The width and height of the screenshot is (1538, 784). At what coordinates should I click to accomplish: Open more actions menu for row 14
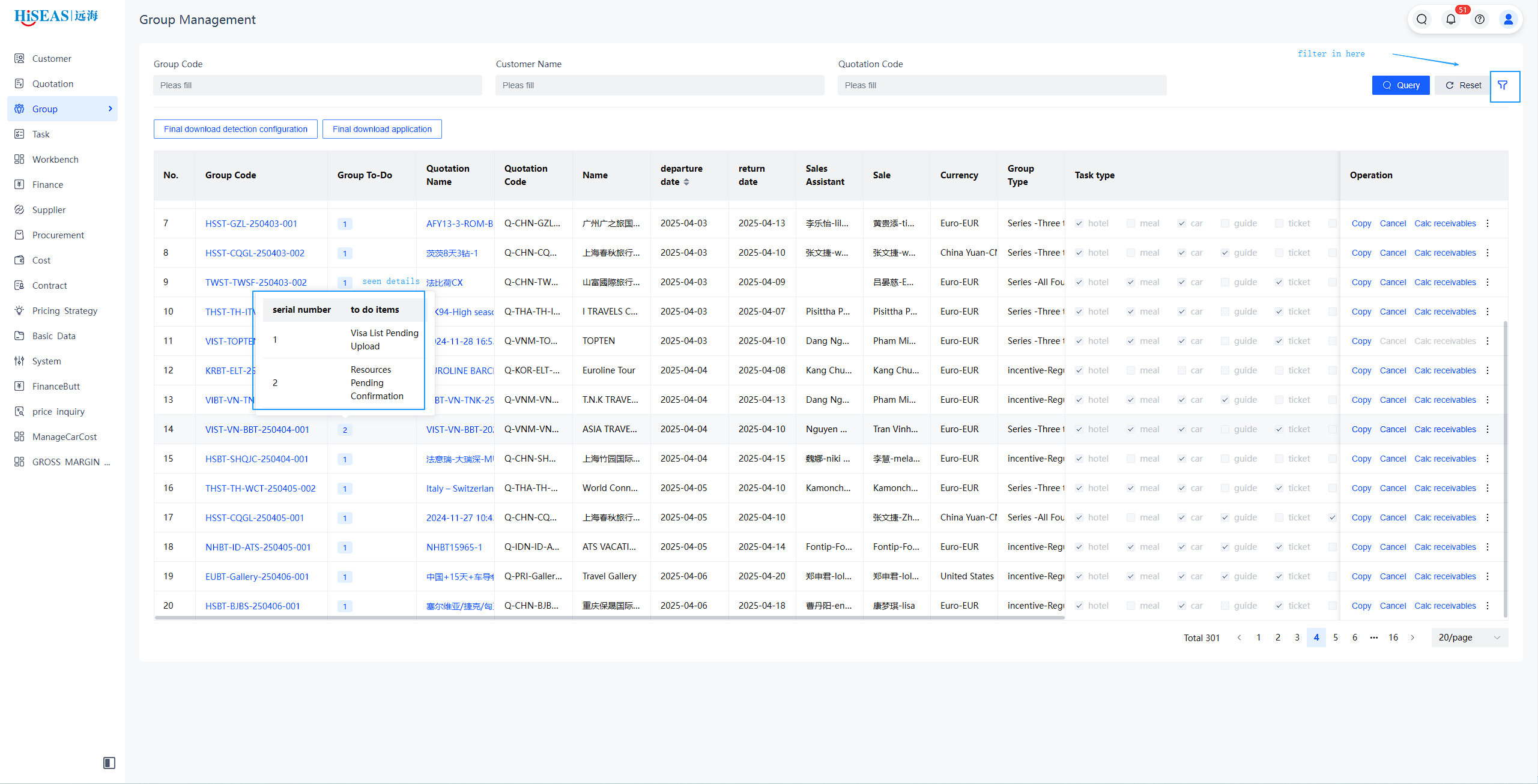click(x=1488, y=429)
